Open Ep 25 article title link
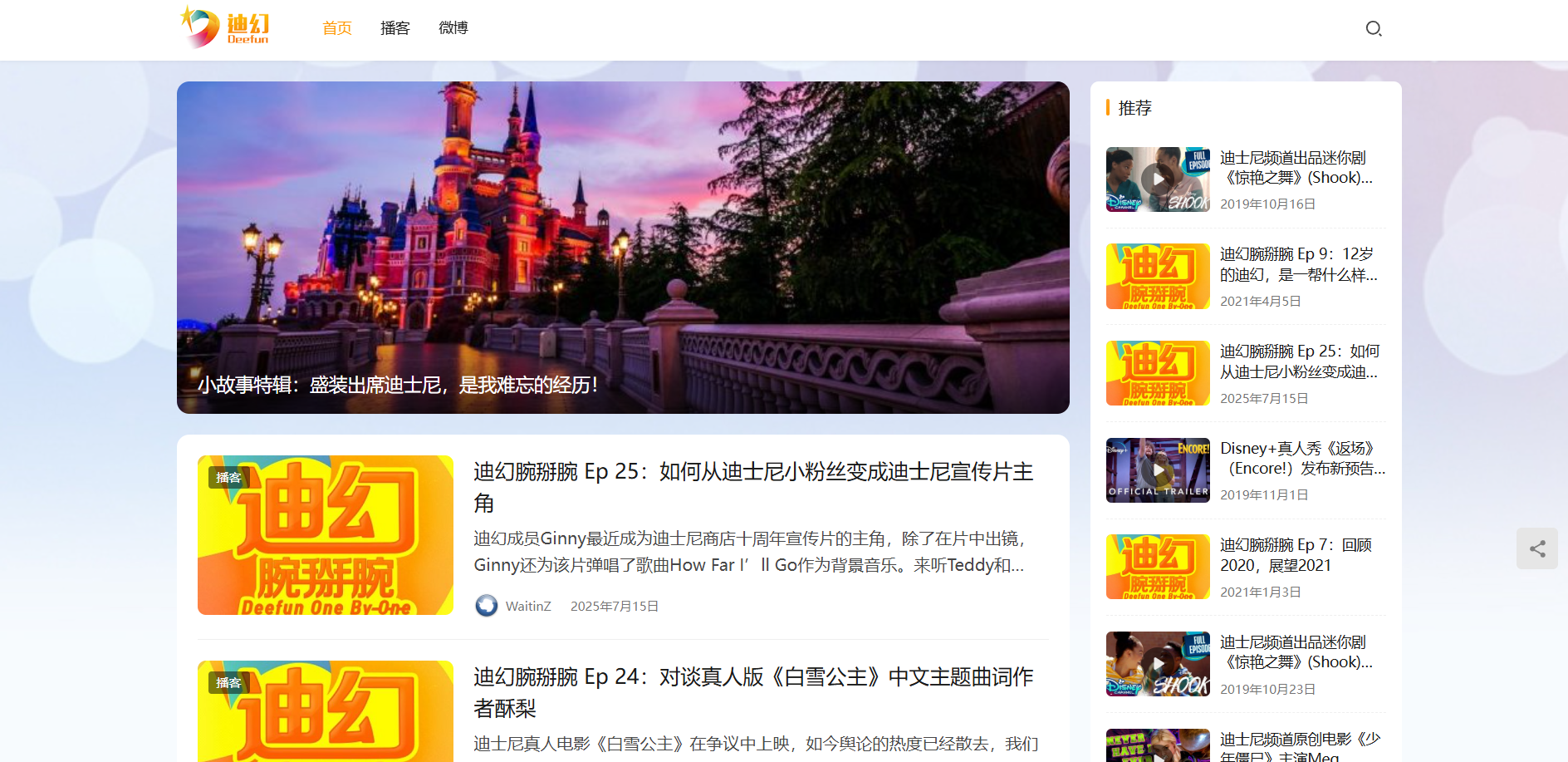1568x762 pixels. [x=753, y=487]
